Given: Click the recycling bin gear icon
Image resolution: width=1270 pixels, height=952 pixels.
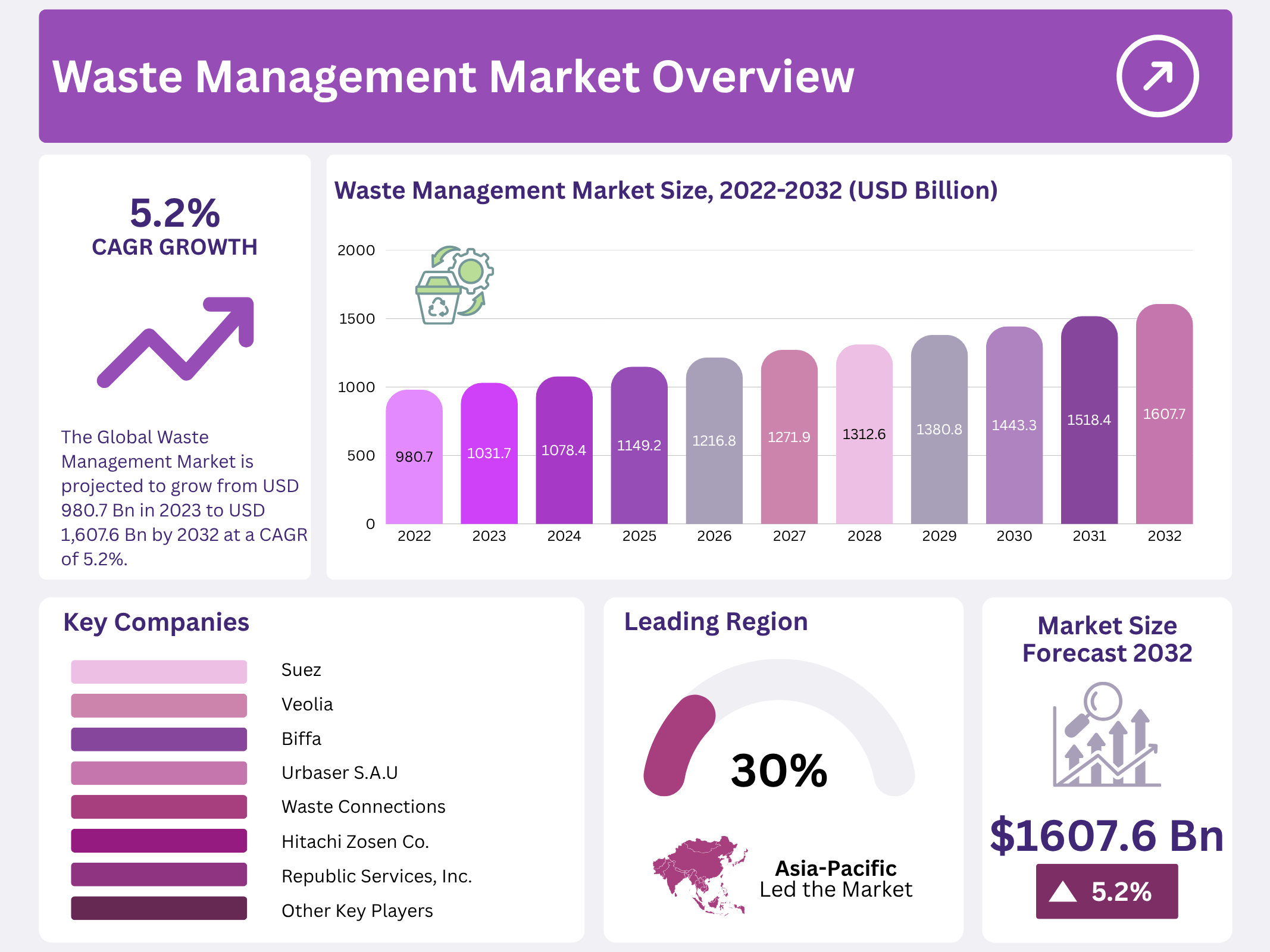Looking at the screenshot, I should (x=453, y=285).
